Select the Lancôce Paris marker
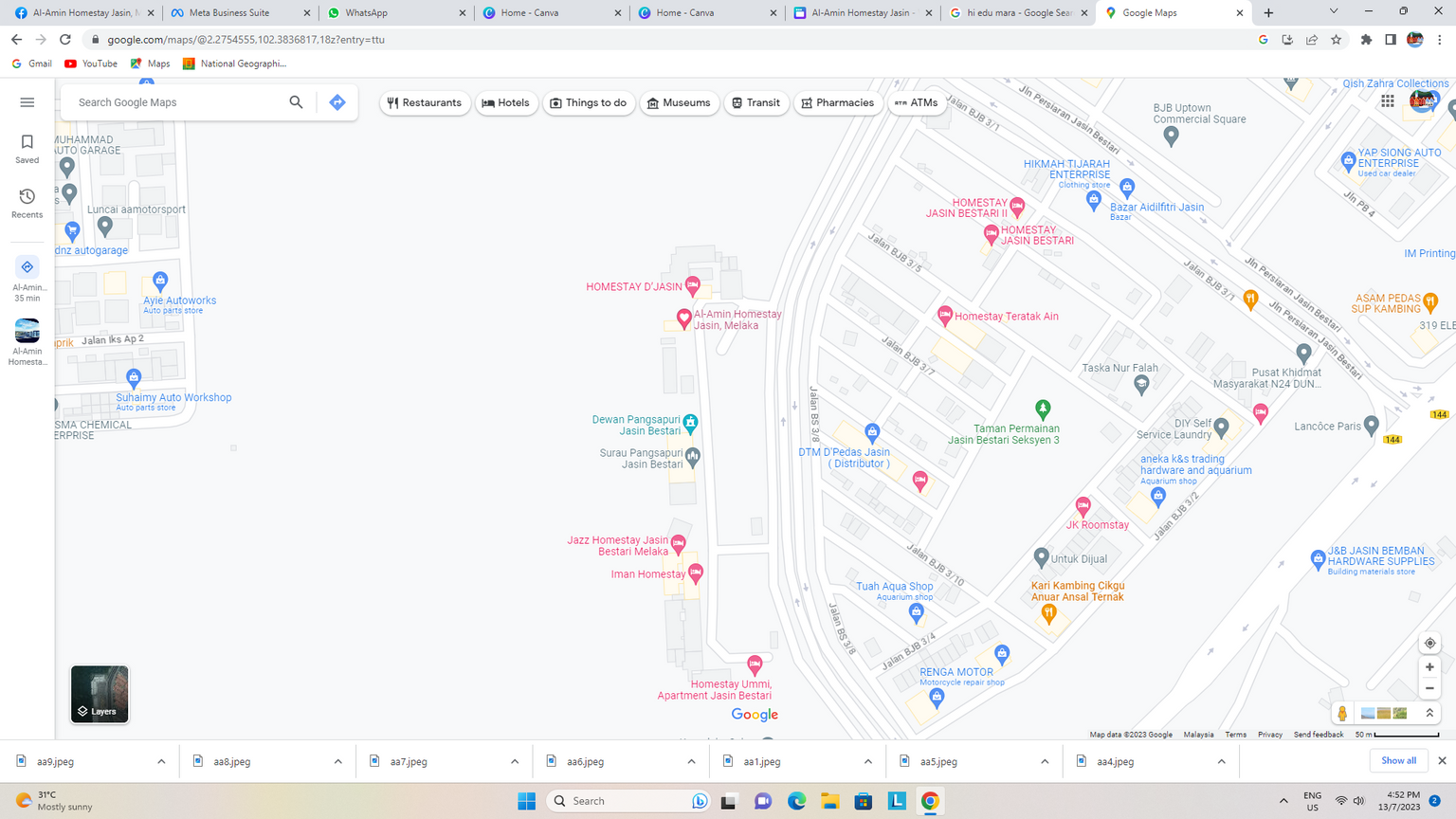 (x=1371, y=425)
